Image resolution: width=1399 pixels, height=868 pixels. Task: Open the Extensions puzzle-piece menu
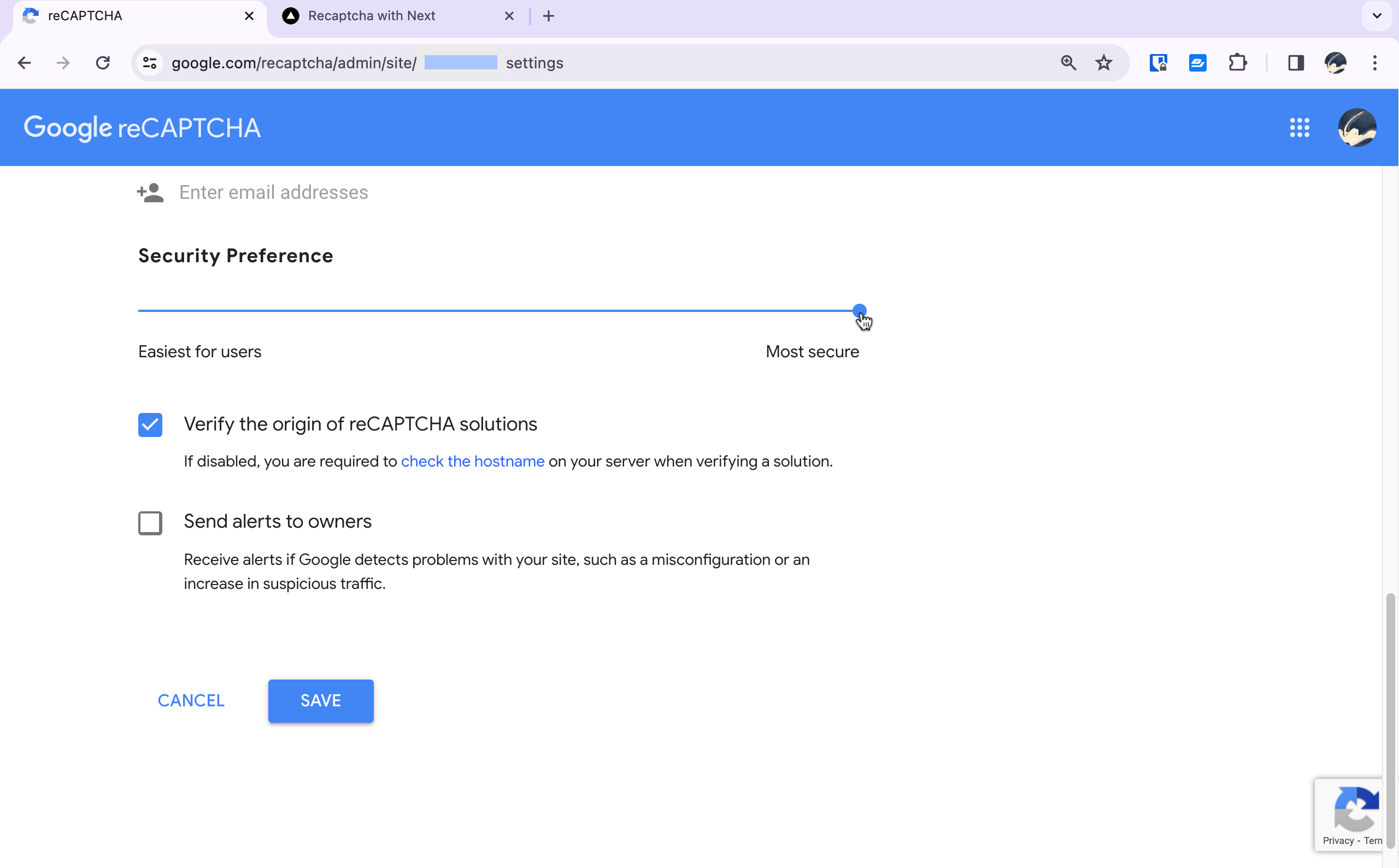click(x=1238, y=63)
